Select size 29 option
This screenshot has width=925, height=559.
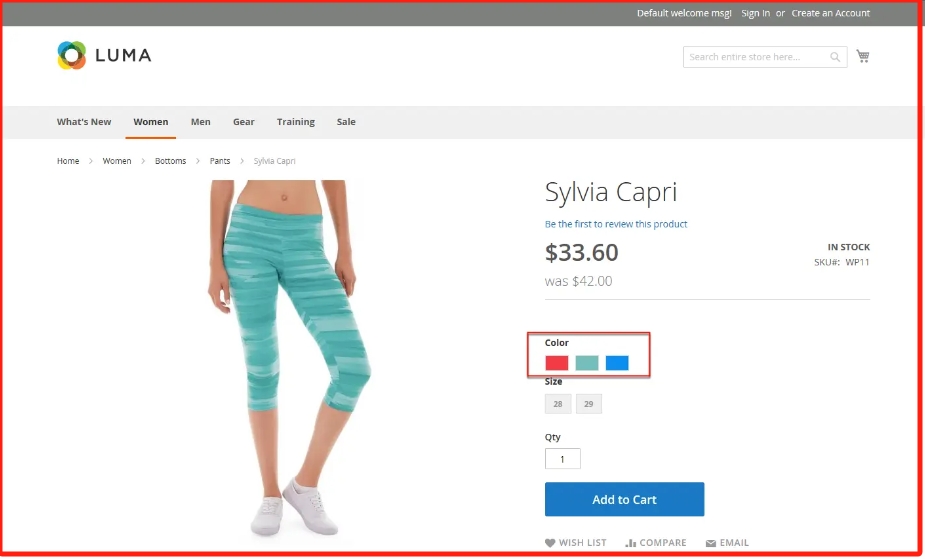point(589,404)
